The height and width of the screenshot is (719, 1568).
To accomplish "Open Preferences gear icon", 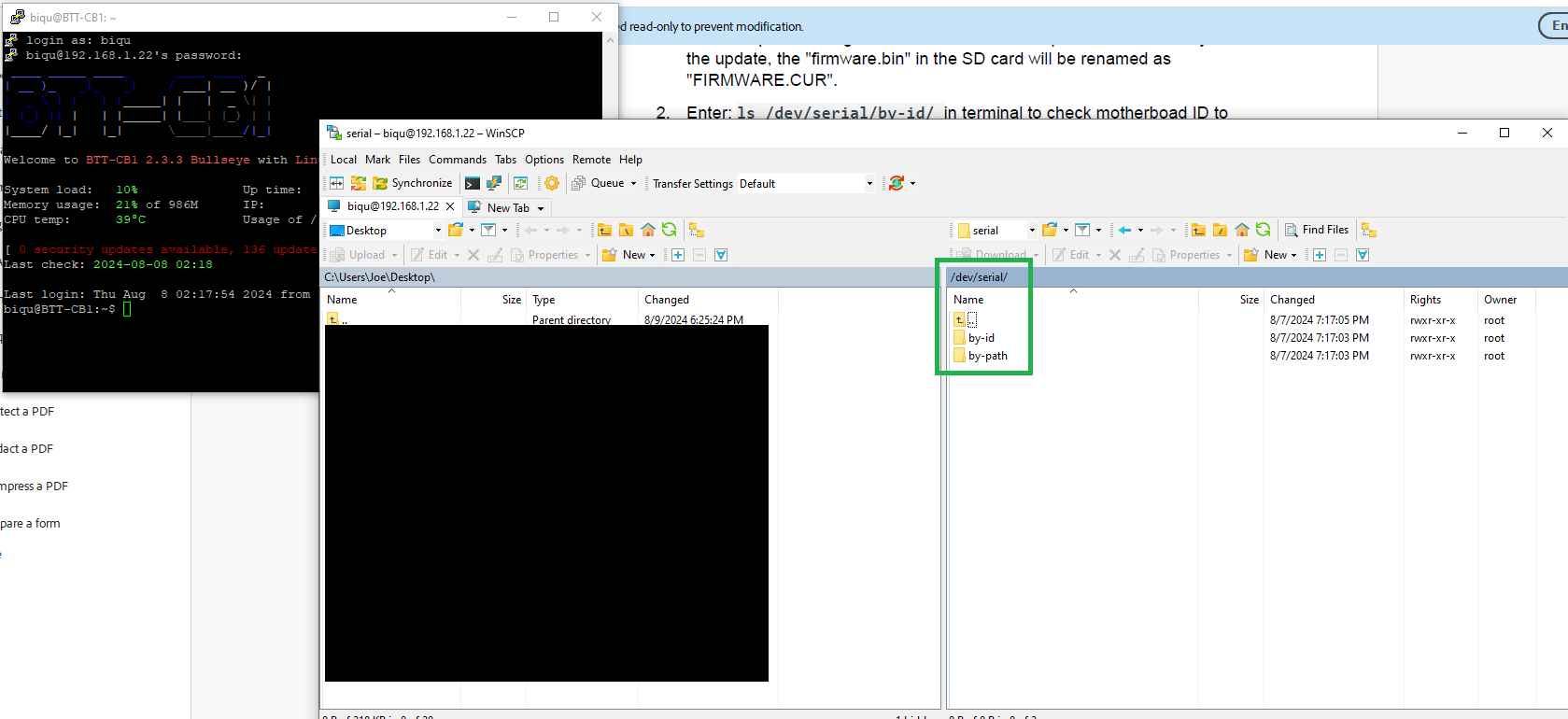I will click(552, 183).
